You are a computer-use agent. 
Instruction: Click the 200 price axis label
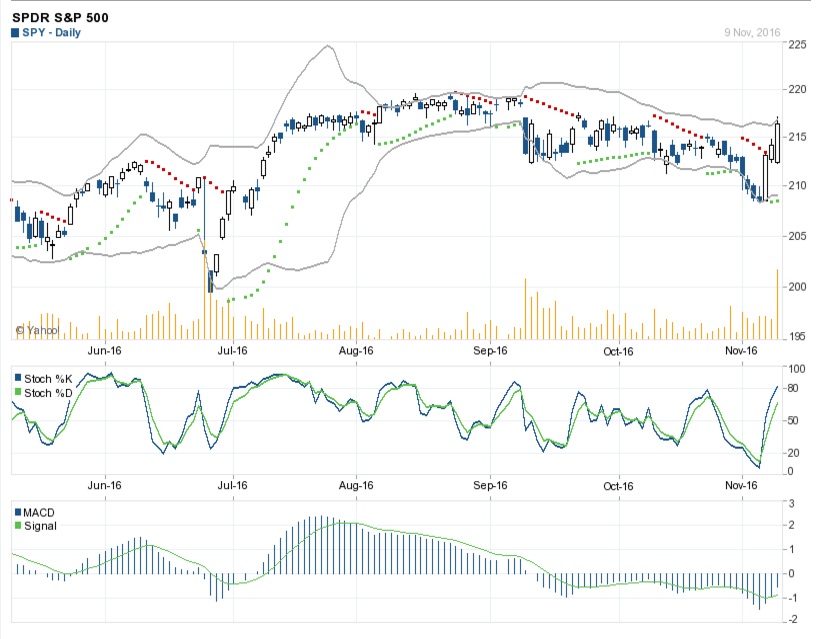point(797,286)
